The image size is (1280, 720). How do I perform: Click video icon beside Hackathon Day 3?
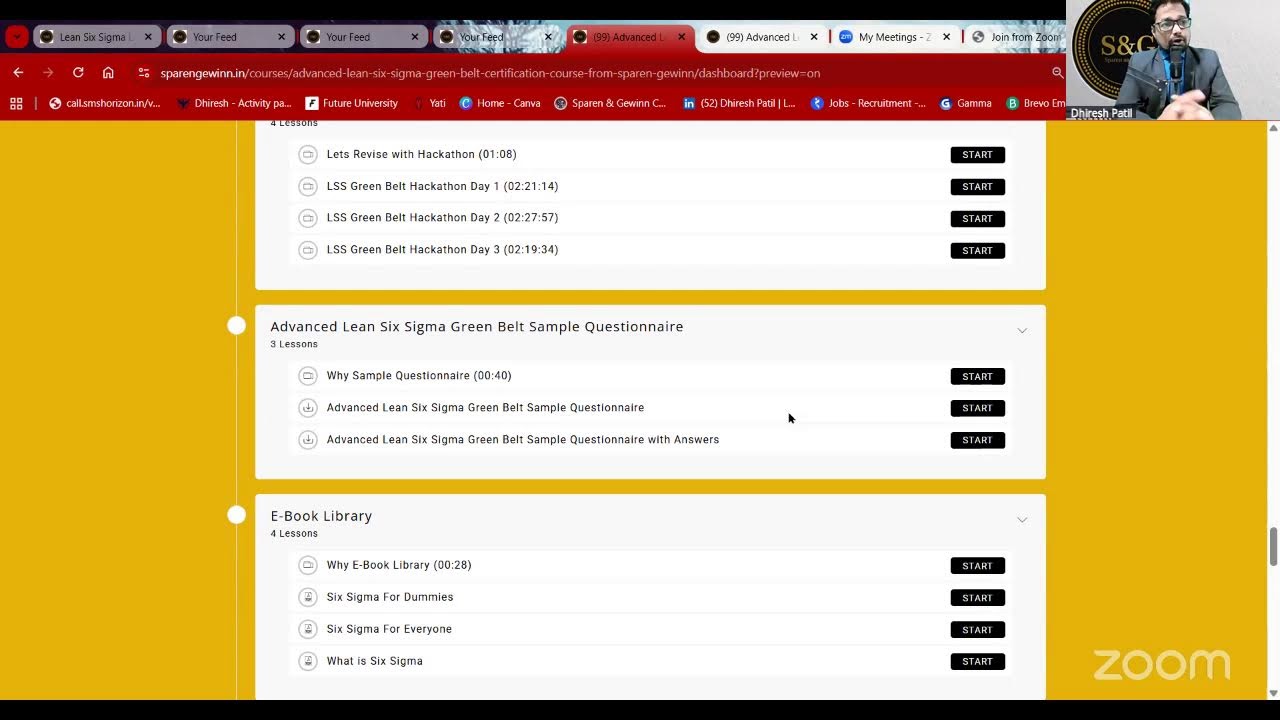tap(308, 249)
